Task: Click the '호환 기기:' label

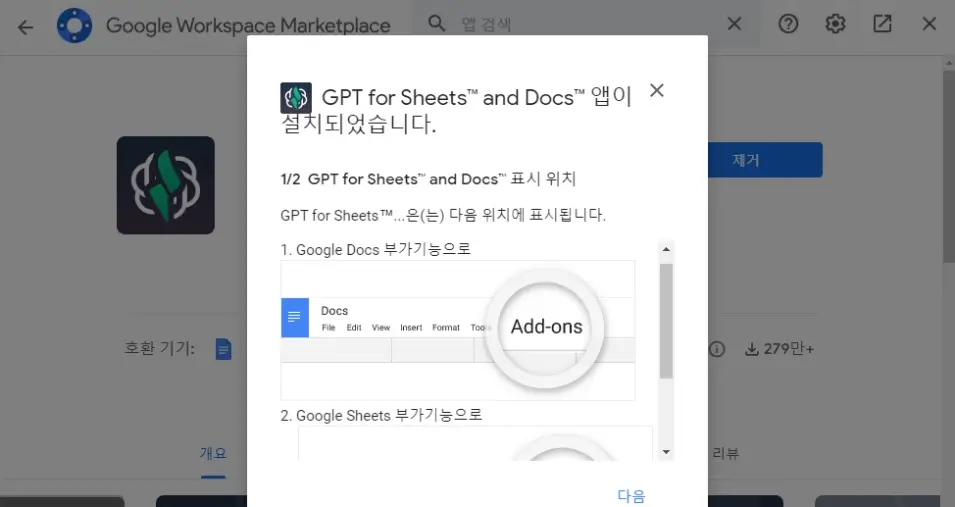Action: click(x=160, y=348)
